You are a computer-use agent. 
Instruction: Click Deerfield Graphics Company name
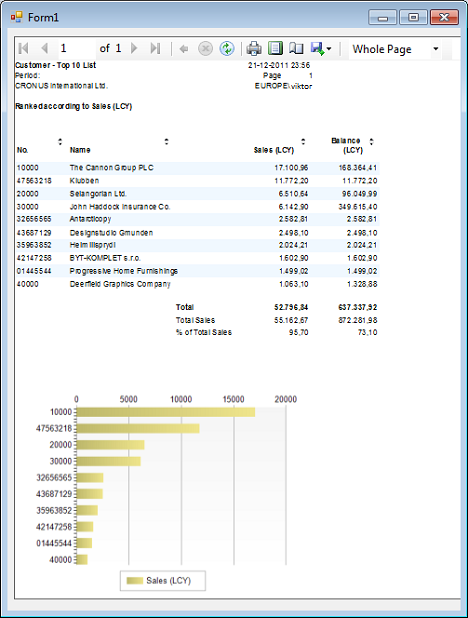pos(120,284)
